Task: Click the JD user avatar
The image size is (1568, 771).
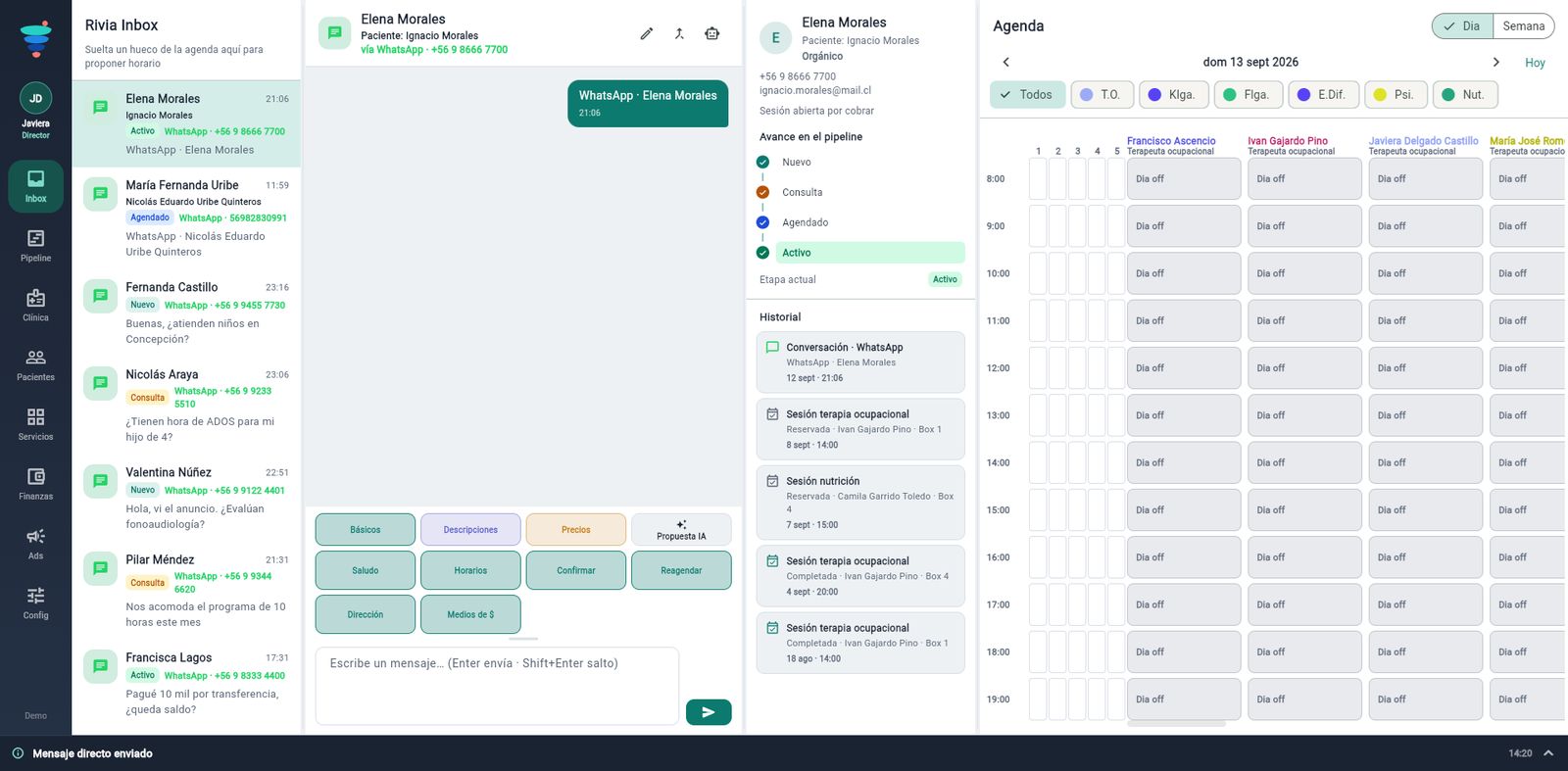Action: point(35,98)
